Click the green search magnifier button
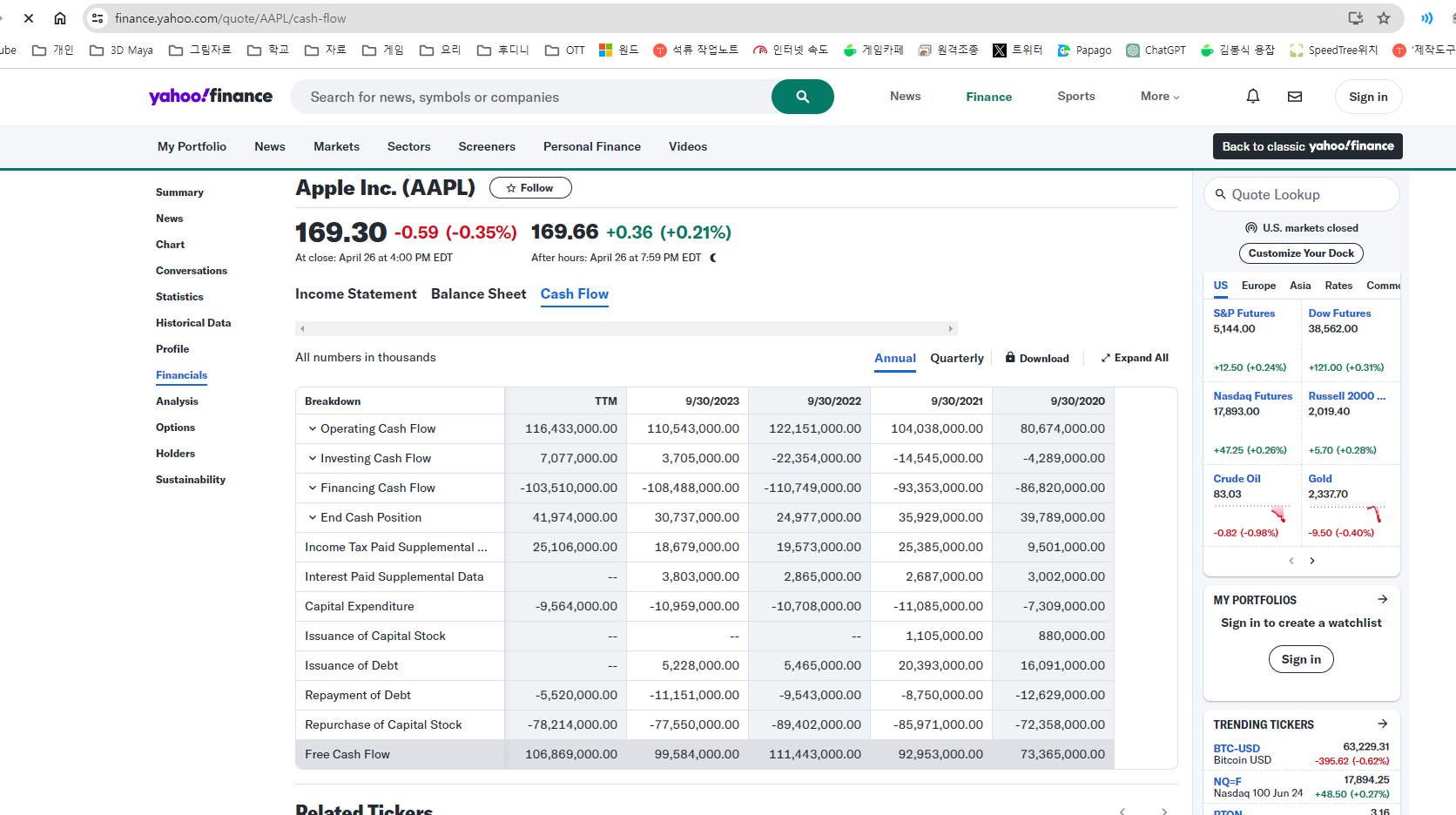Viewport: 1456px width, 815px height. 803,97
